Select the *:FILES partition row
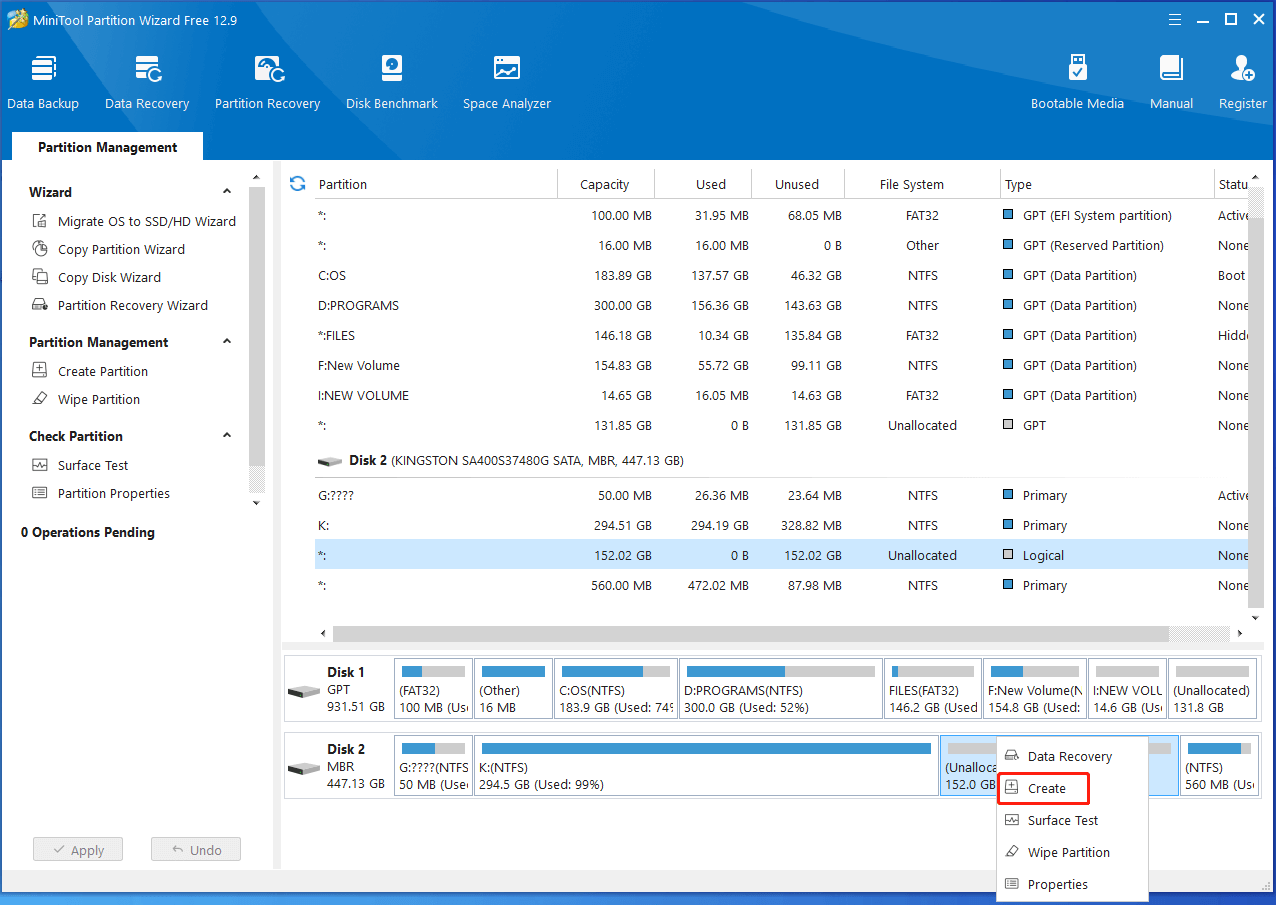The height and width of the screenshot is (905, 1276). (782, 335)
